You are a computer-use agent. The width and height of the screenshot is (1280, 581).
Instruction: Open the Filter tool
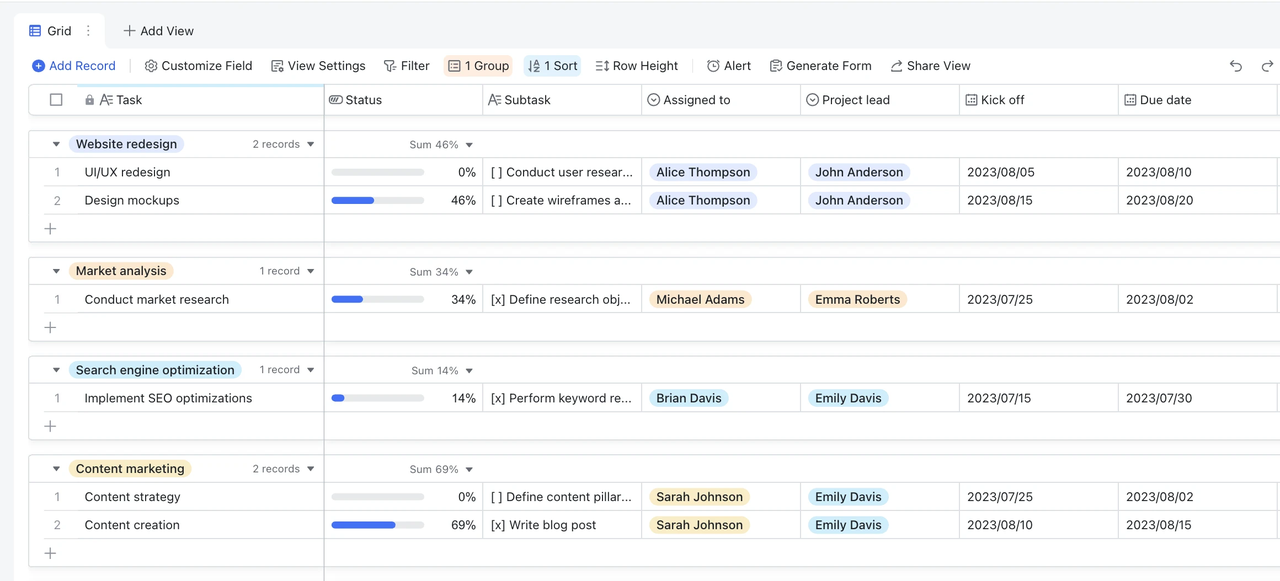coord(406,66)
